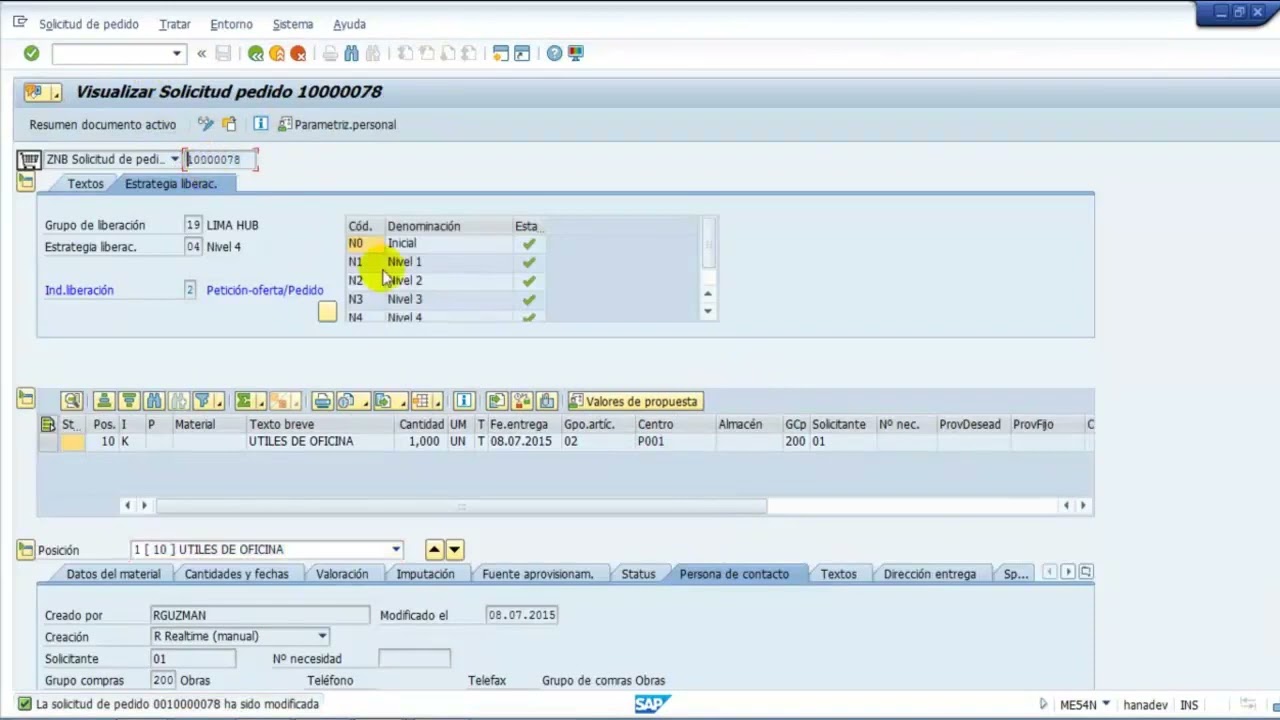Open the Imputación tab
Viewport: 1280px width, 720px height.
(x=425, y=574)
